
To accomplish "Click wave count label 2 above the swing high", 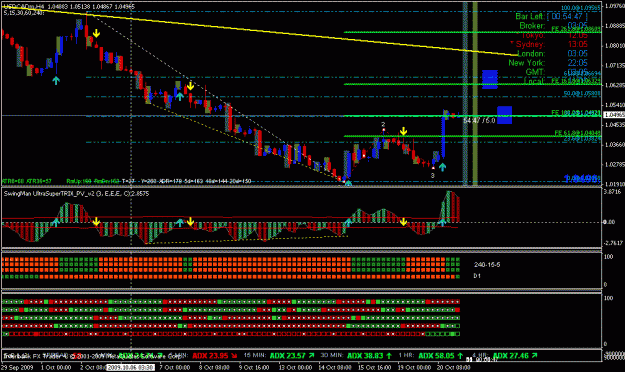I will pos(383,124).
